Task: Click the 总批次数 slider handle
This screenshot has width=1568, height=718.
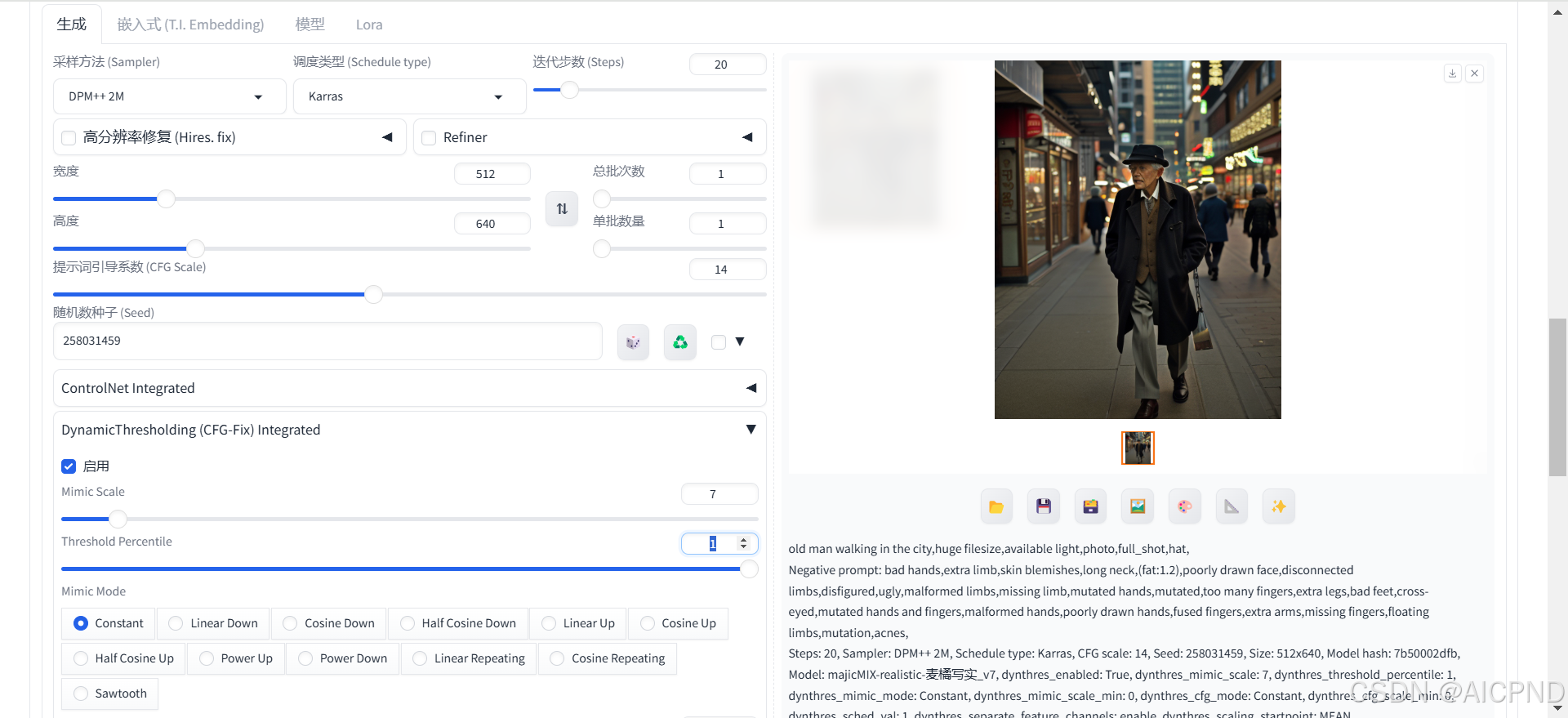Action: point(602,198)
